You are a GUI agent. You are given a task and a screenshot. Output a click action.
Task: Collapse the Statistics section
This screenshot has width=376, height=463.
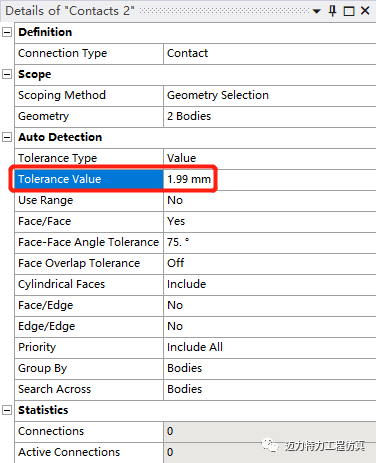coord(7,410)
